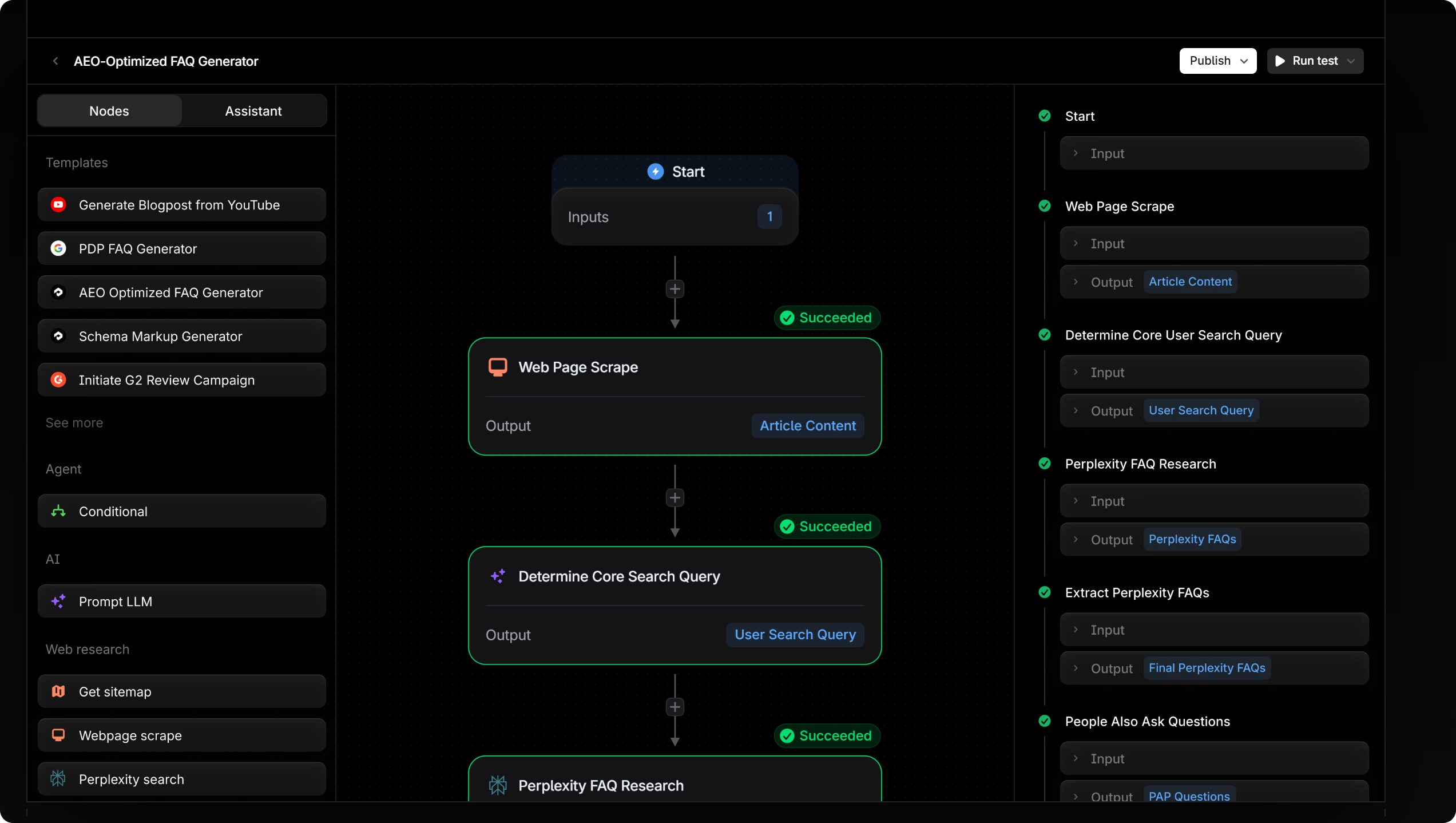This screenshot has width=1456, height=823.
Task: Click the green check beside Web Page Scrape step
Action: 1045,206
